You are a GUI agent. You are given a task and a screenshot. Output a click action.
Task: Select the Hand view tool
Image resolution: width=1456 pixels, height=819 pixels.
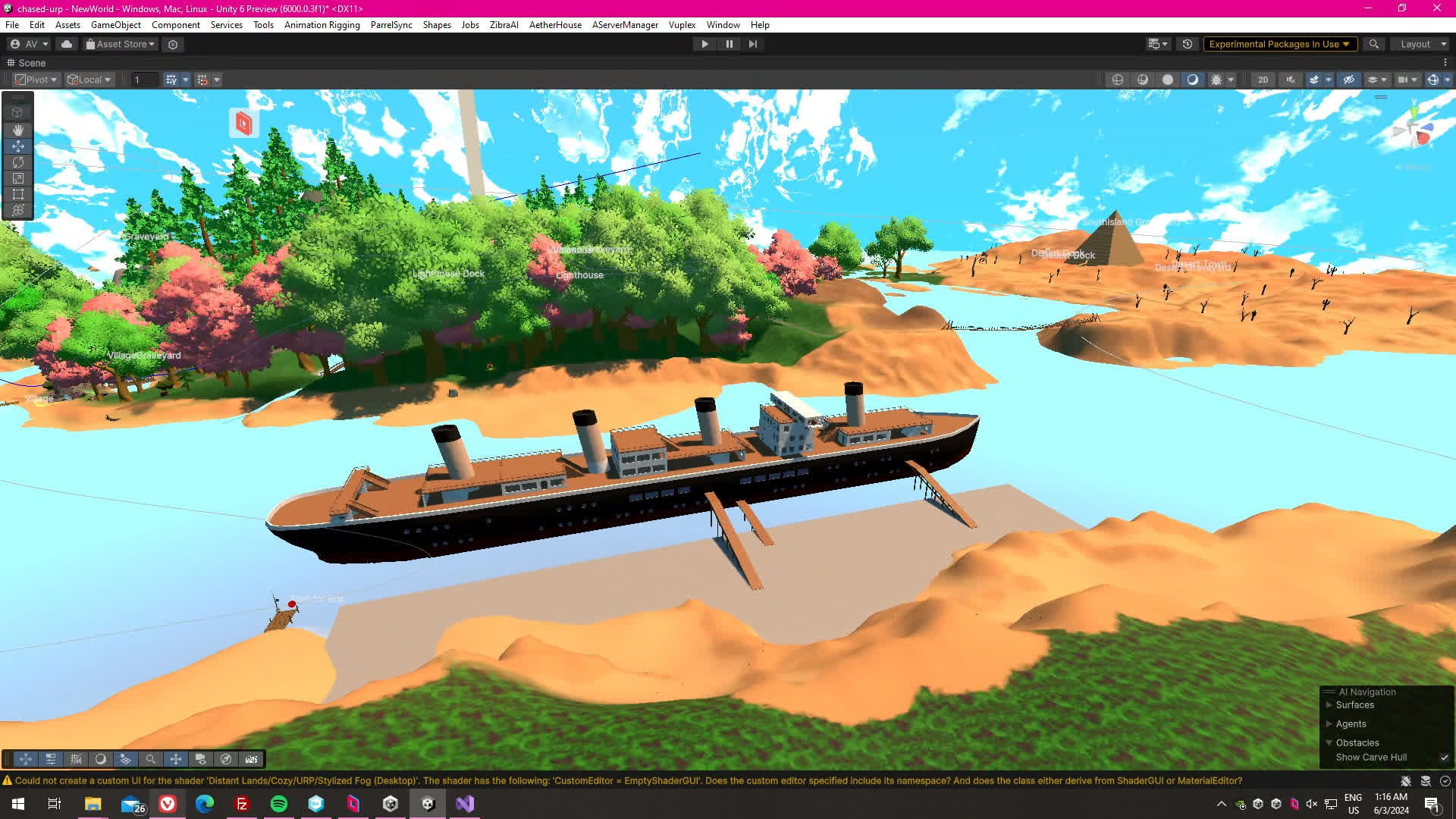pos(18,130)
